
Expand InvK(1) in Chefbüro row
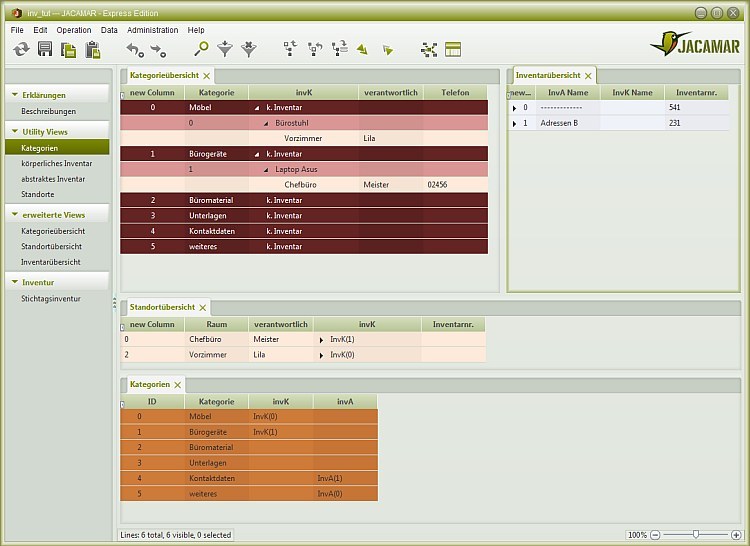pyautogui.click(x=321, y=340)
